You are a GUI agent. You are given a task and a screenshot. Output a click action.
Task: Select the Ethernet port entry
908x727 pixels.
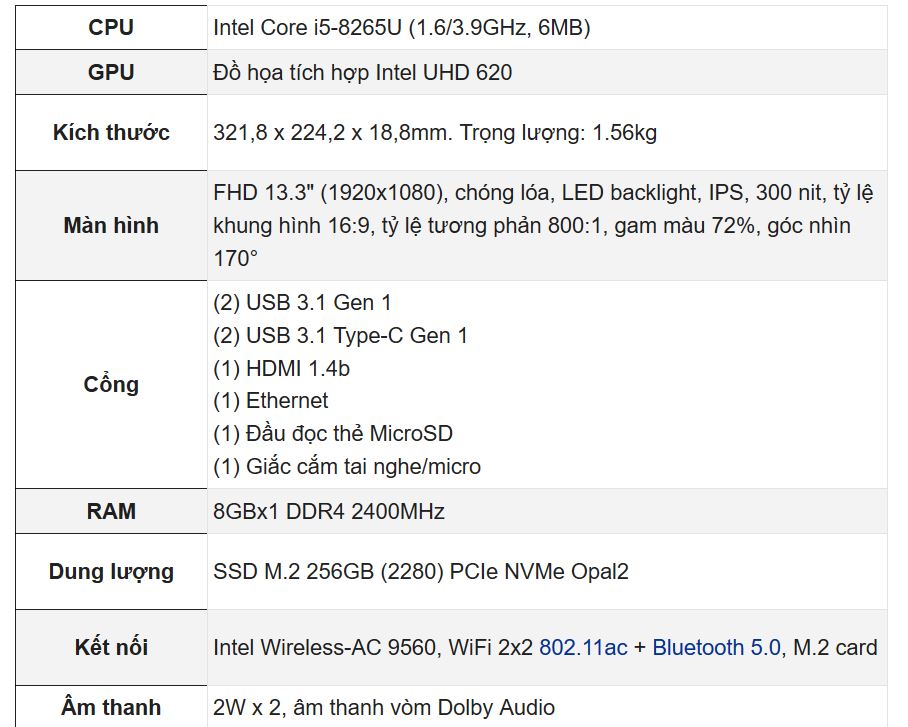pos(271,401)
